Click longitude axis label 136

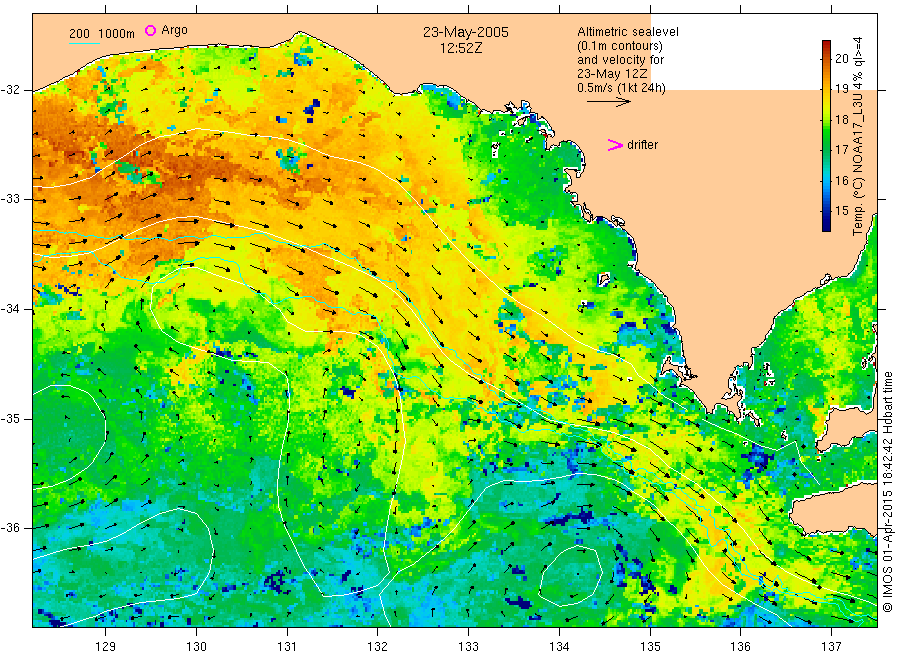click(740, 647)
